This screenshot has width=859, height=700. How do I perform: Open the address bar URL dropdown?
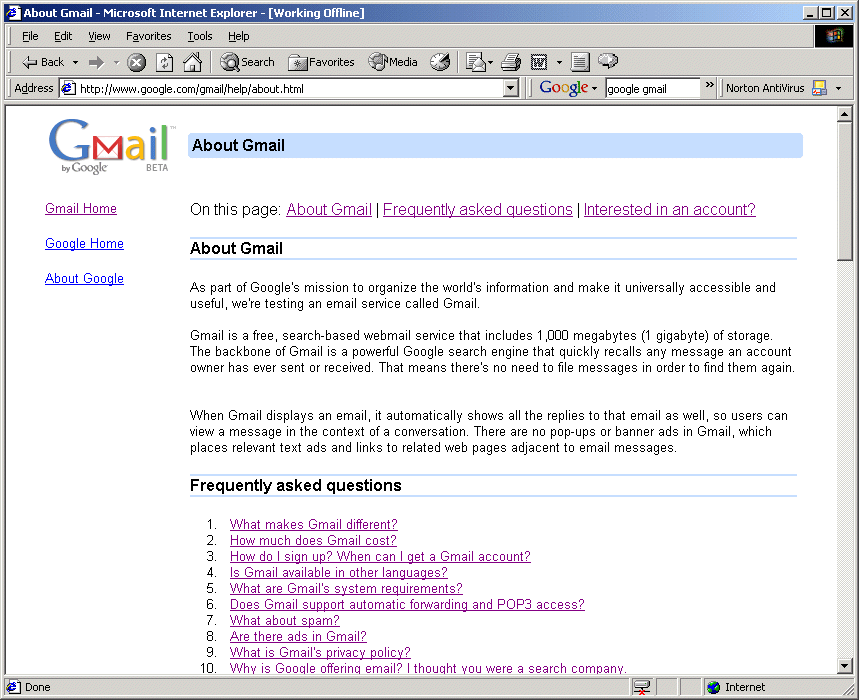[x=511, y=88]
